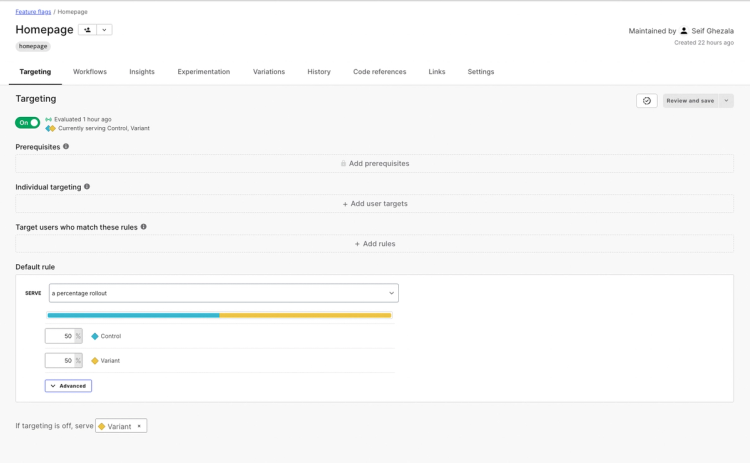The width and height of the screenshot is (750, 463).
Task: Open the Experimentation tab
Action: pos(204,72)
